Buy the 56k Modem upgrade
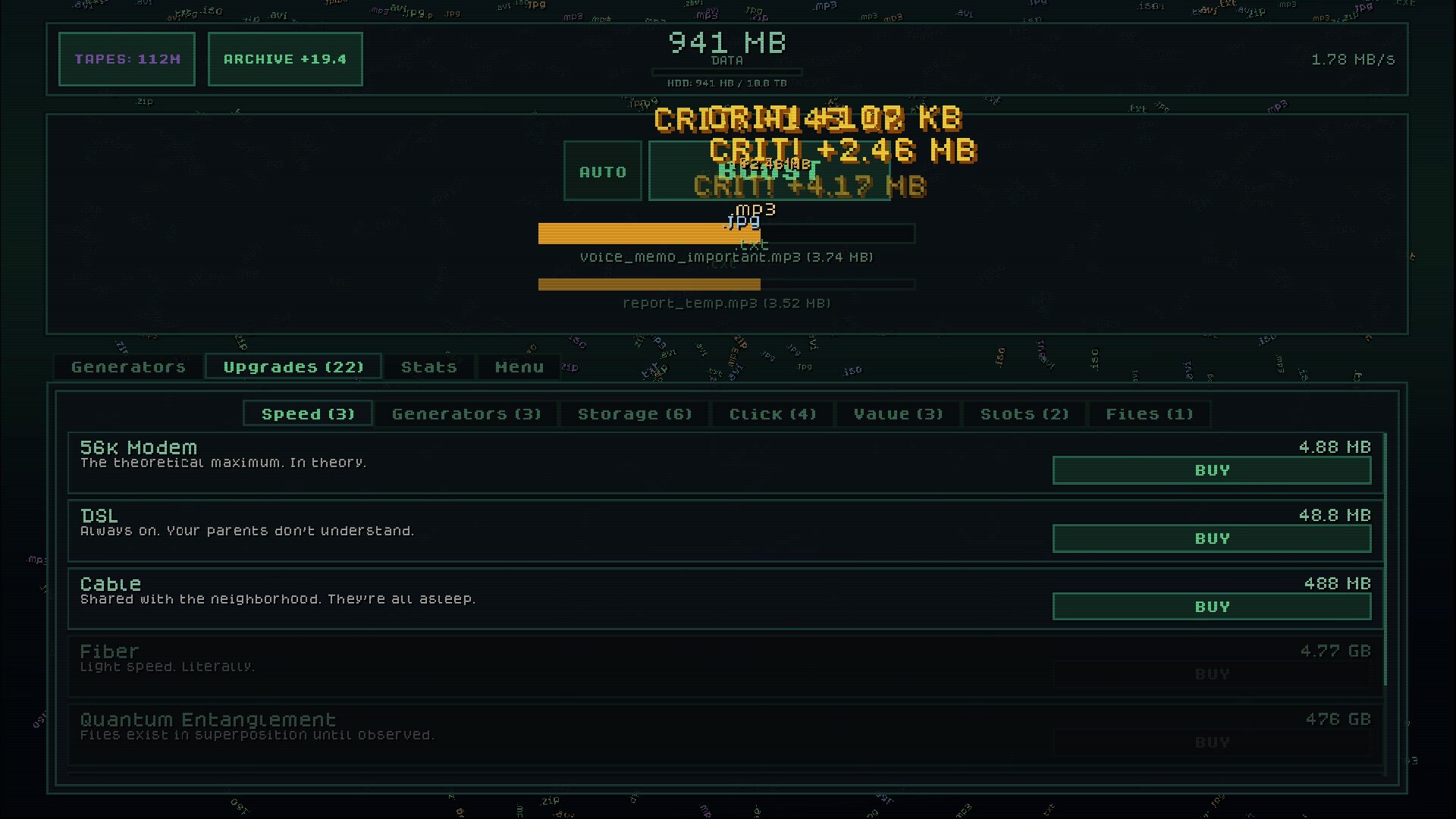The width and height of the screenshot is (1456, 819). point(1211,470)
